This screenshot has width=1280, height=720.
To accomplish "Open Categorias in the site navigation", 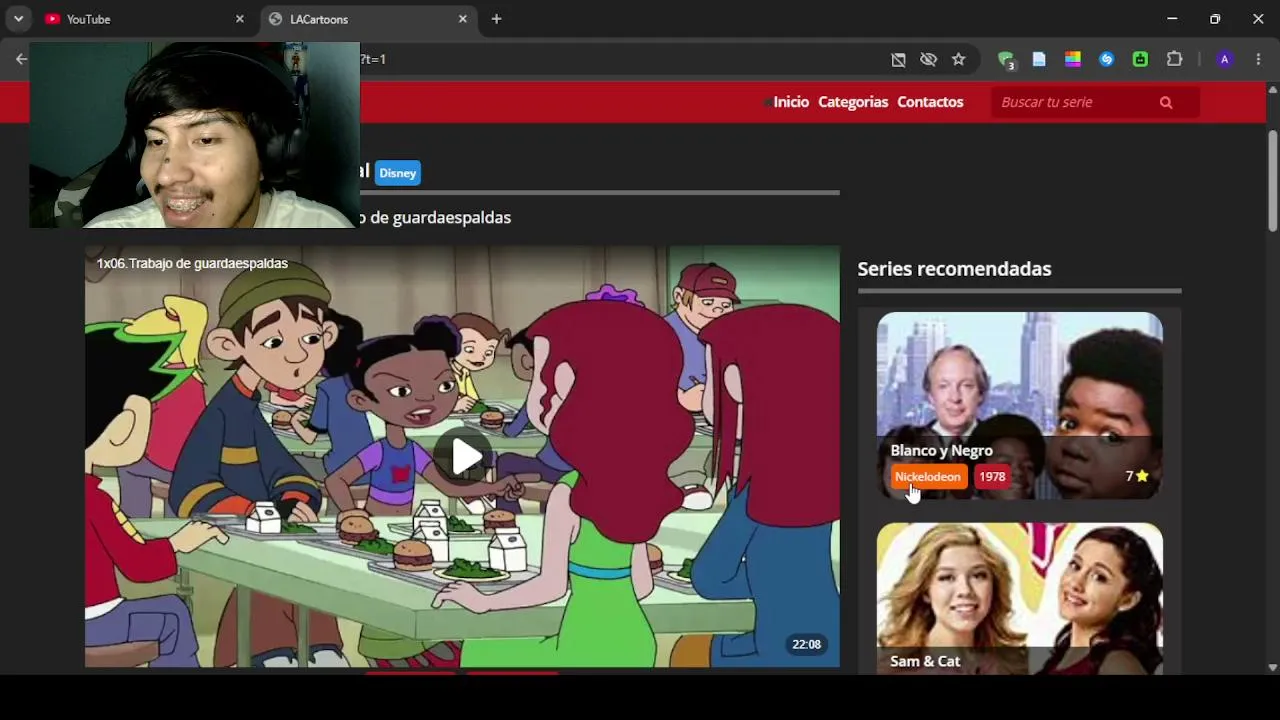I will (x=853, y=102).
